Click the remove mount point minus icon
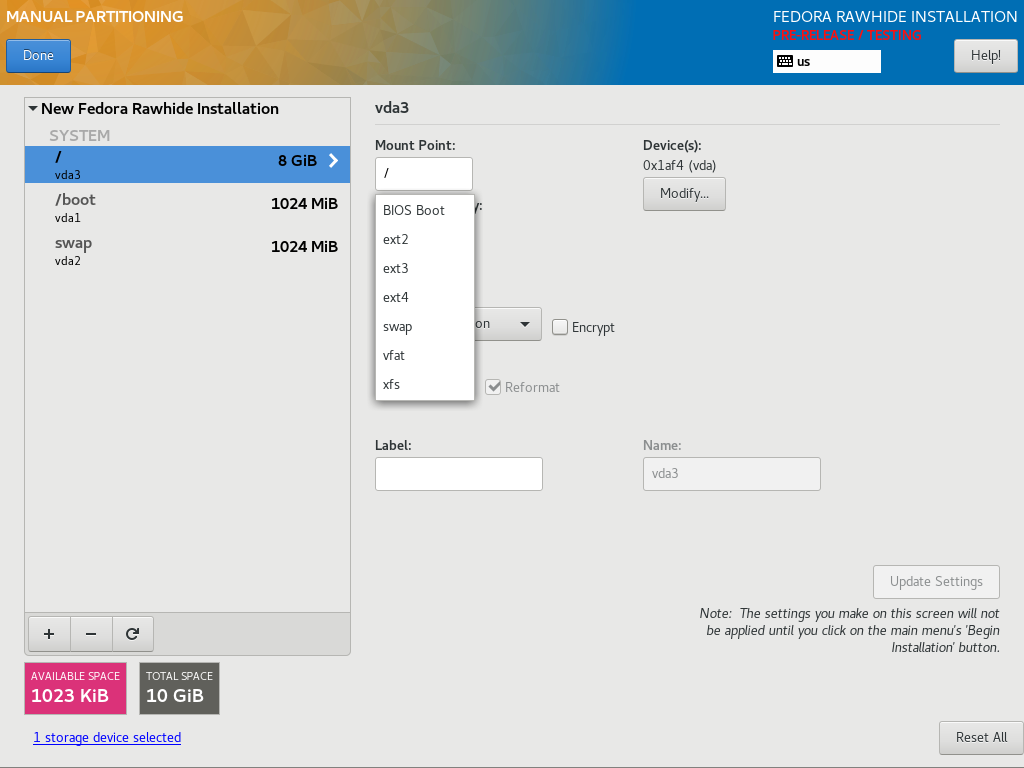This screenshot has height=768, width=1024. pos(91,633)
